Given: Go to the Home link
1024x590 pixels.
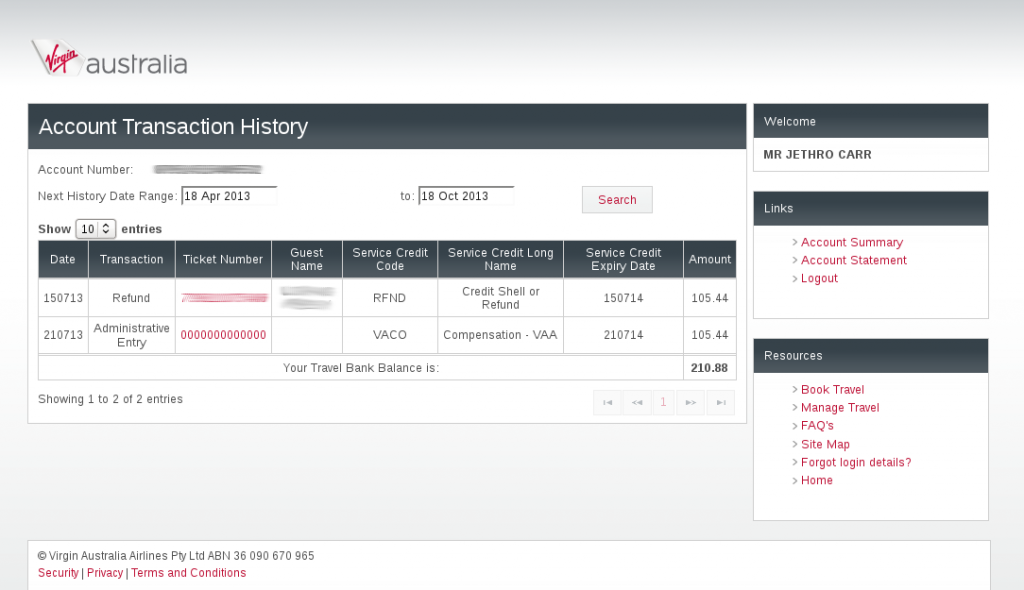Looking at the screenshot, I should (x=816, y=480).
